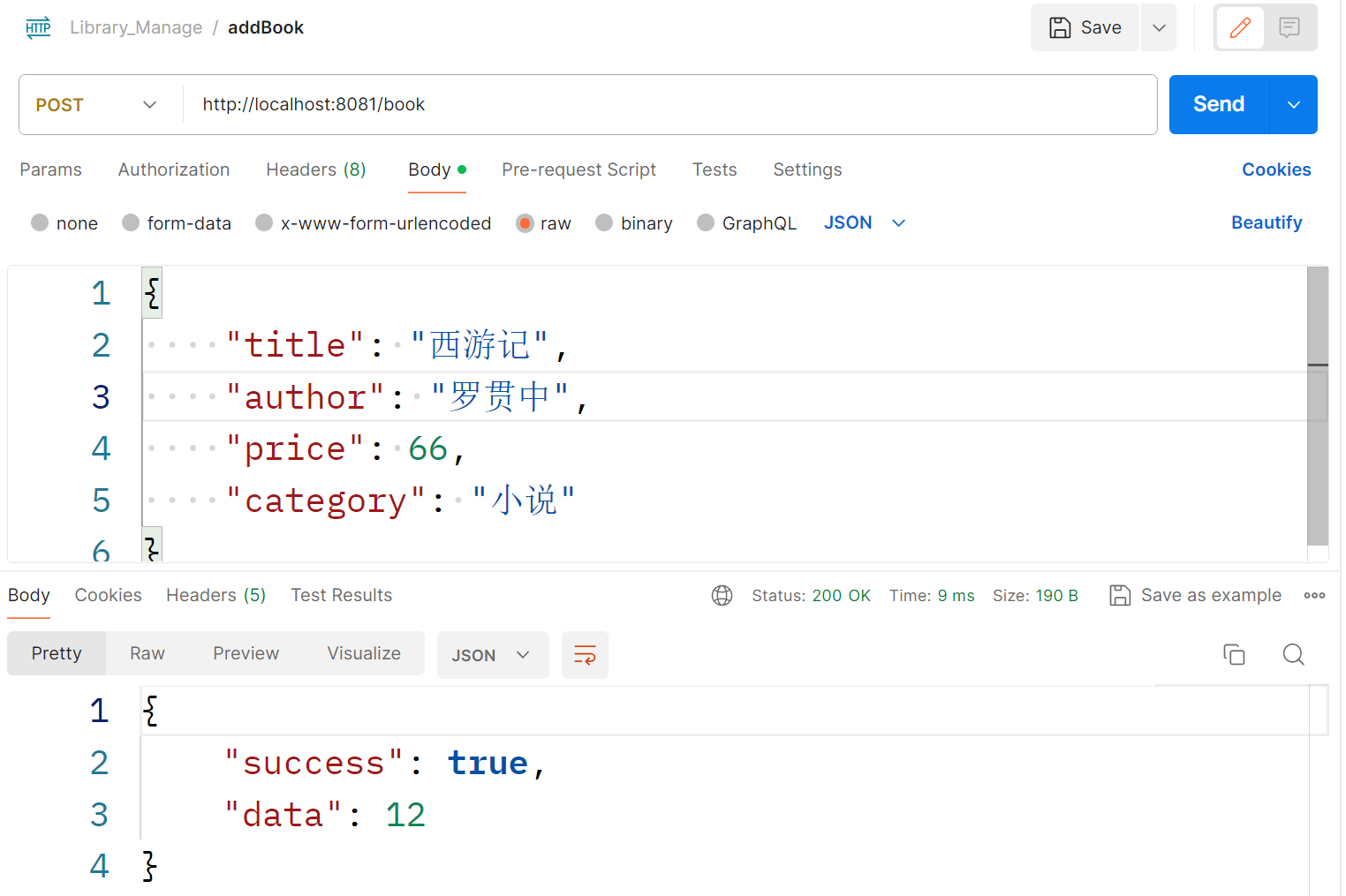Select the raw body type
The height and width of the screenshot is (896, 1346).
pos(544,223)
